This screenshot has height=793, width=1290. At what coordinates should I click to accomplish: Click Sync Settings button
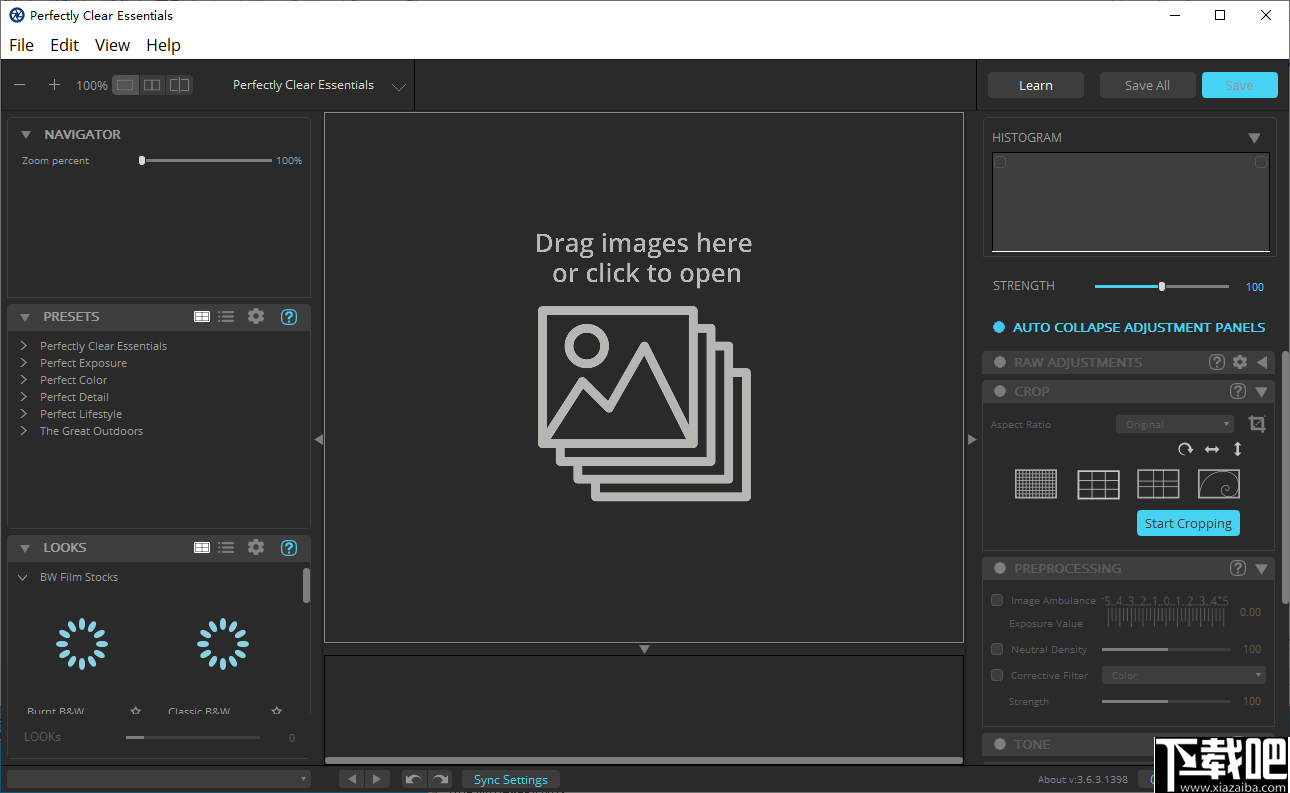(x=511, y=779)
